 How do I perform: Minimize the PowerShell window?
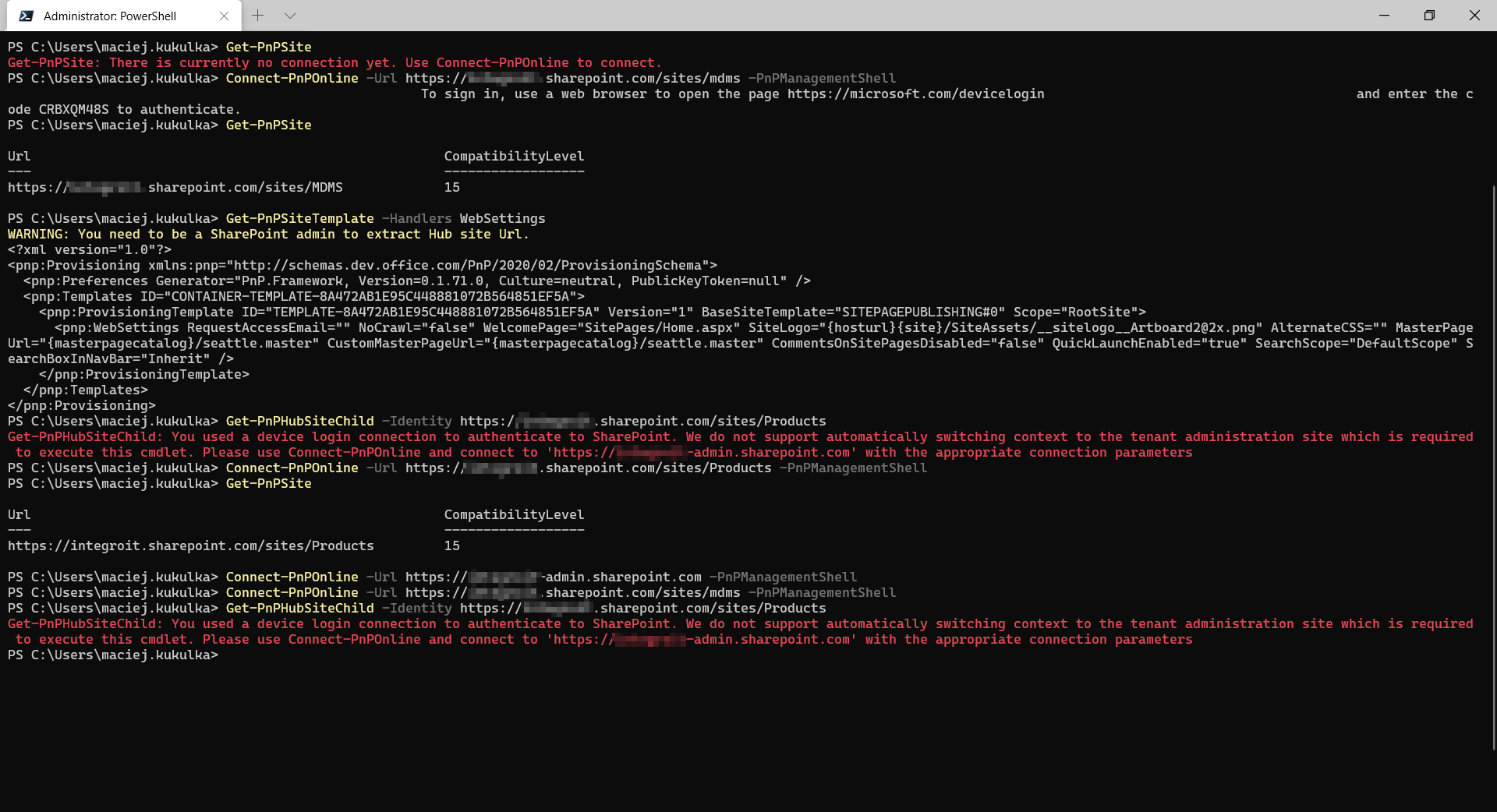(1384, 15)
